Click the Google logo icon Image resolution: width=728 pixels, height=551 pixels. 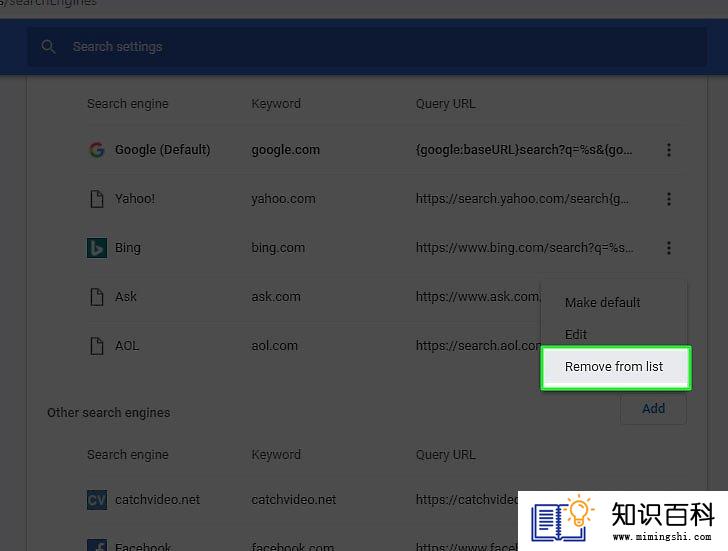coord(97,149)
